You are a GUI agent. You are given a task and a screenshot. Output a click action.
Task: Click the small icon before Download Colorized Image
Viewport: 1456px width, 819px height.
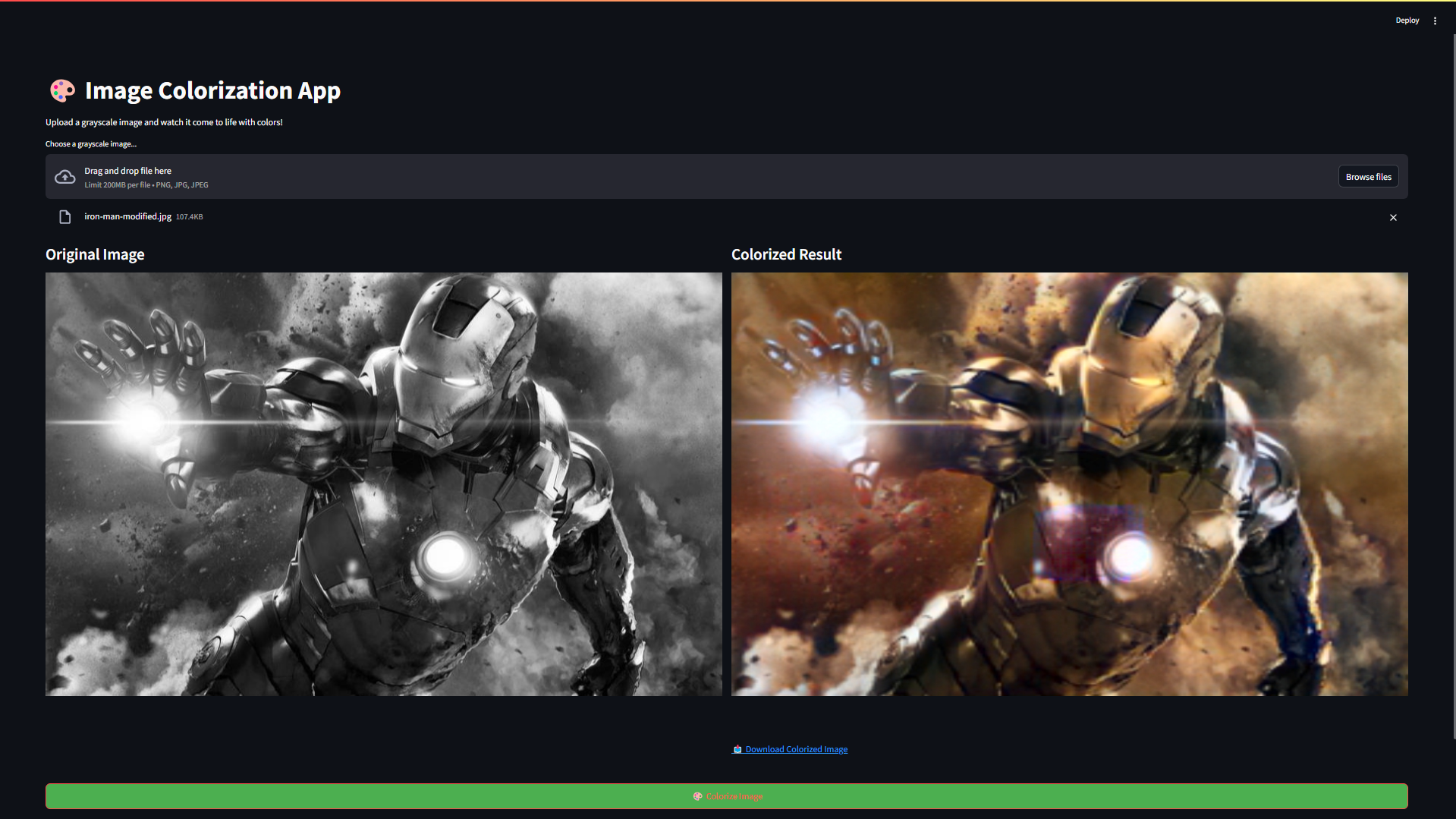(737, 749)
